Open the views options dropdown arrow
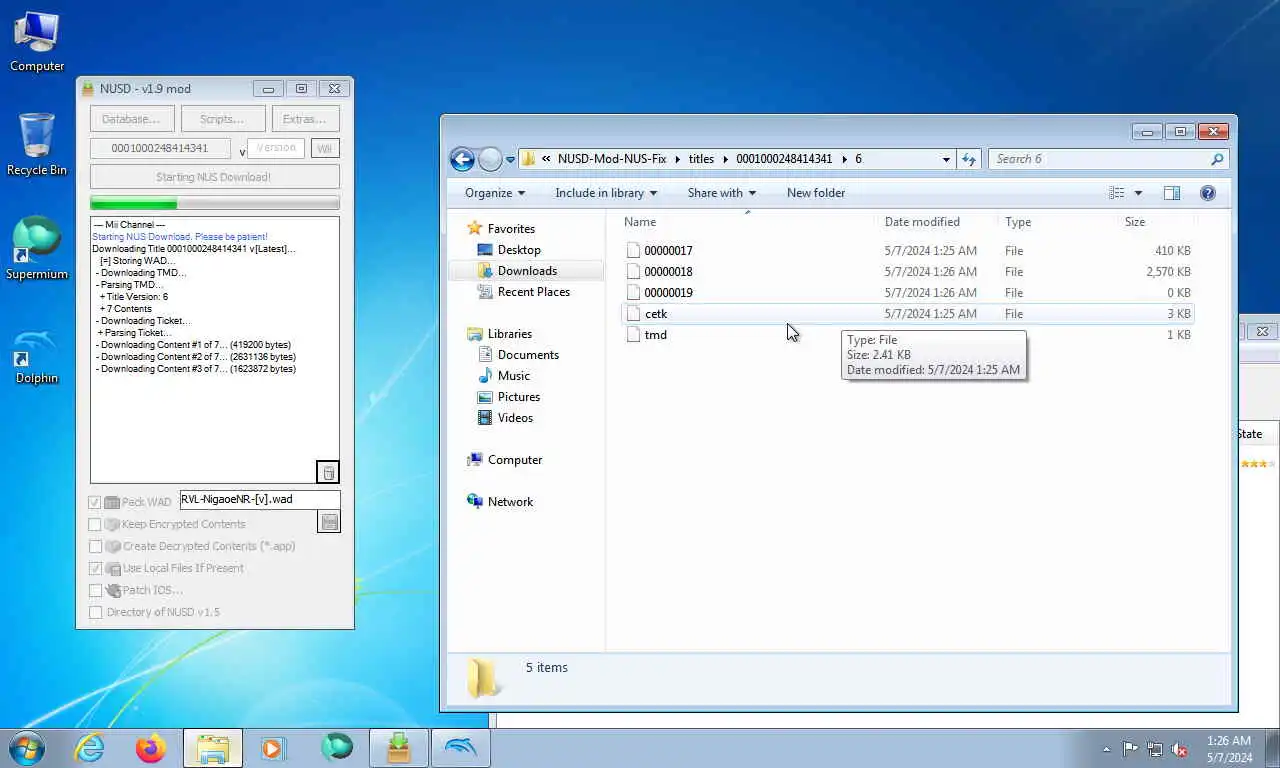The image size is (1280, 768). (1138, 193)
